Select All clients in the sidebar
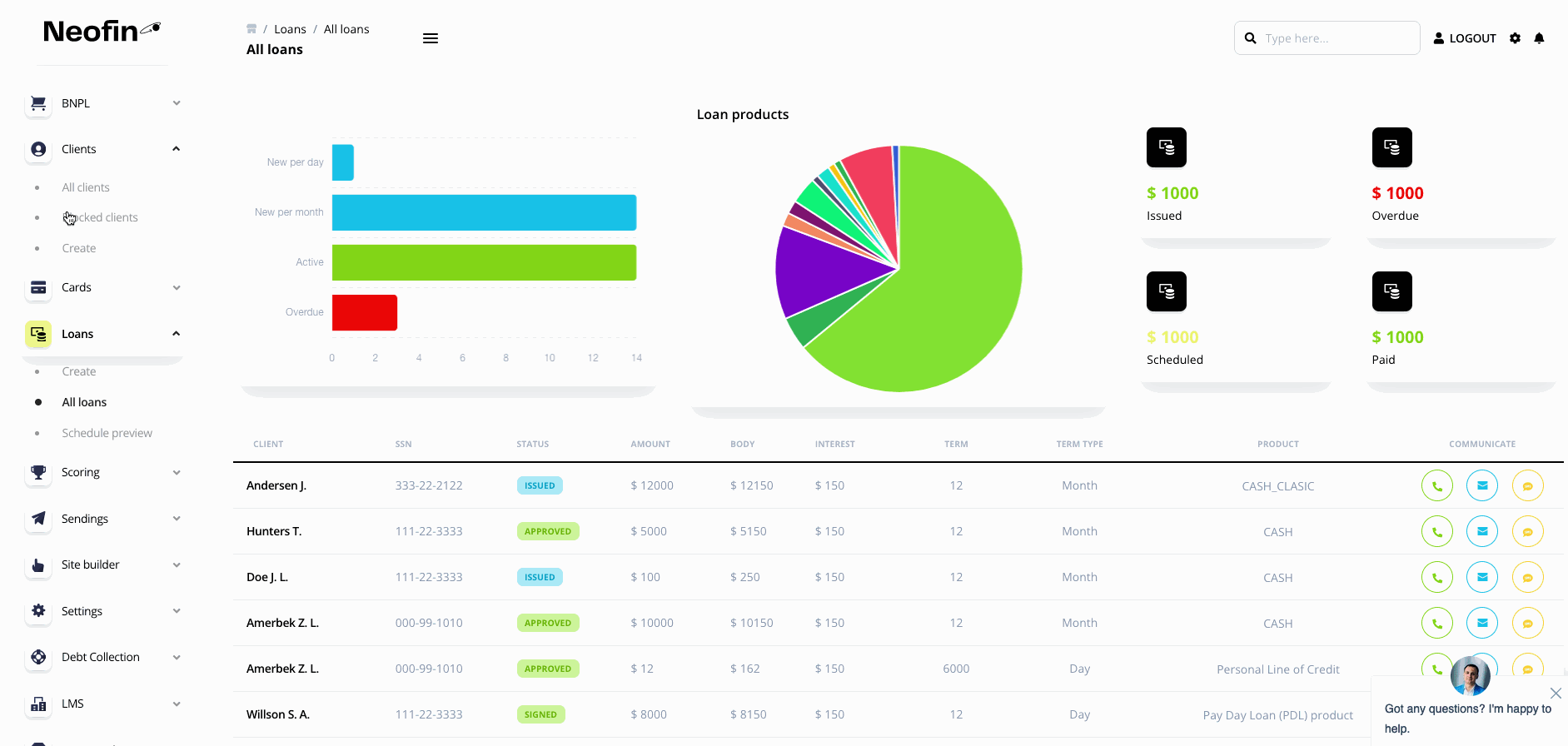1568x746 pixels. (86, 187)
